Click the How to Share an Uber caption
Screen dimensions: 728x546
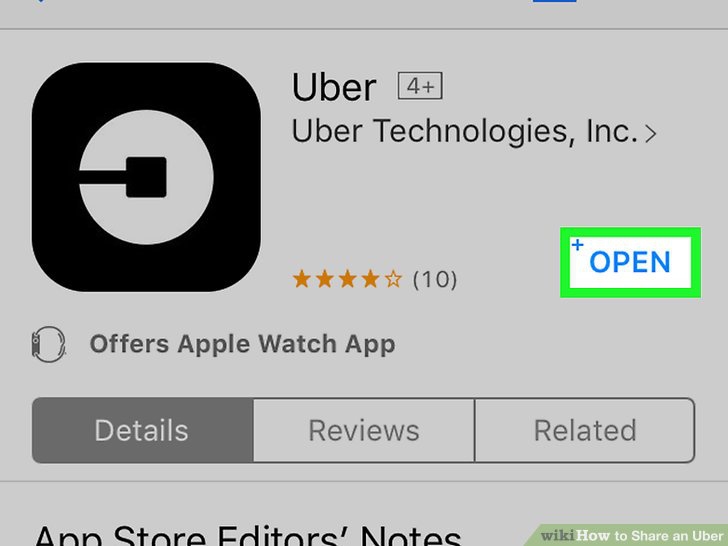[650, 536]
